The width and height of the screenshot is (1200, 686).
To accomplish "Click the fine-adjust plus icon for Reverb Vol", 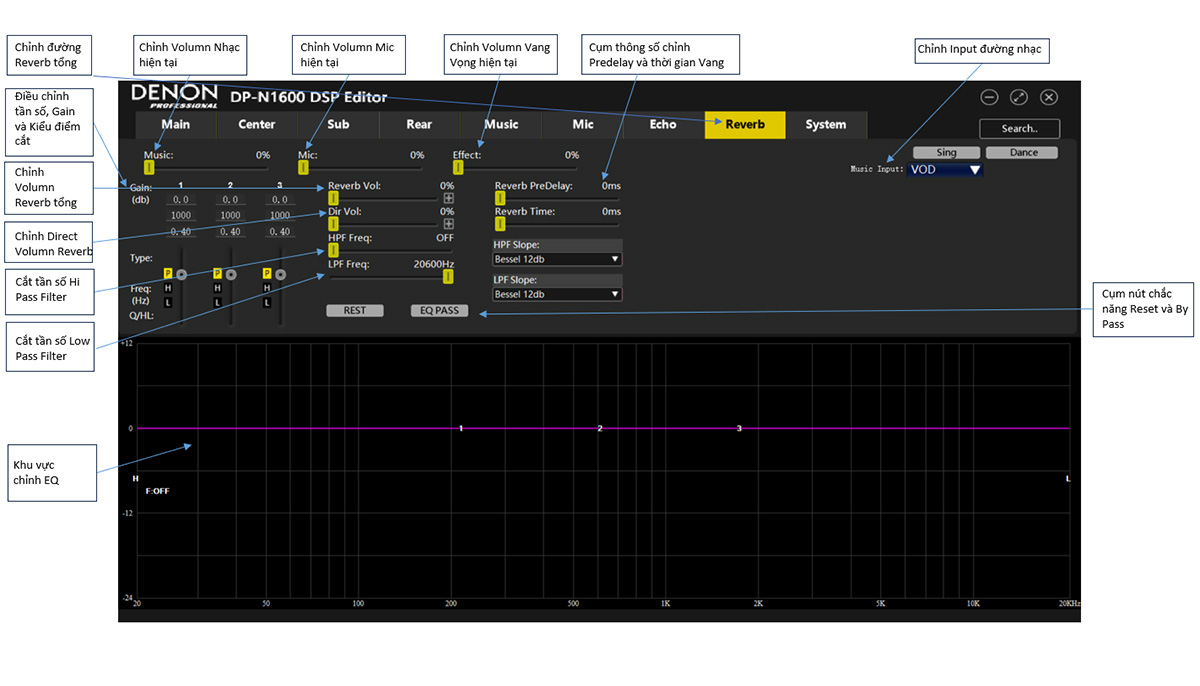I will [449, 198].
